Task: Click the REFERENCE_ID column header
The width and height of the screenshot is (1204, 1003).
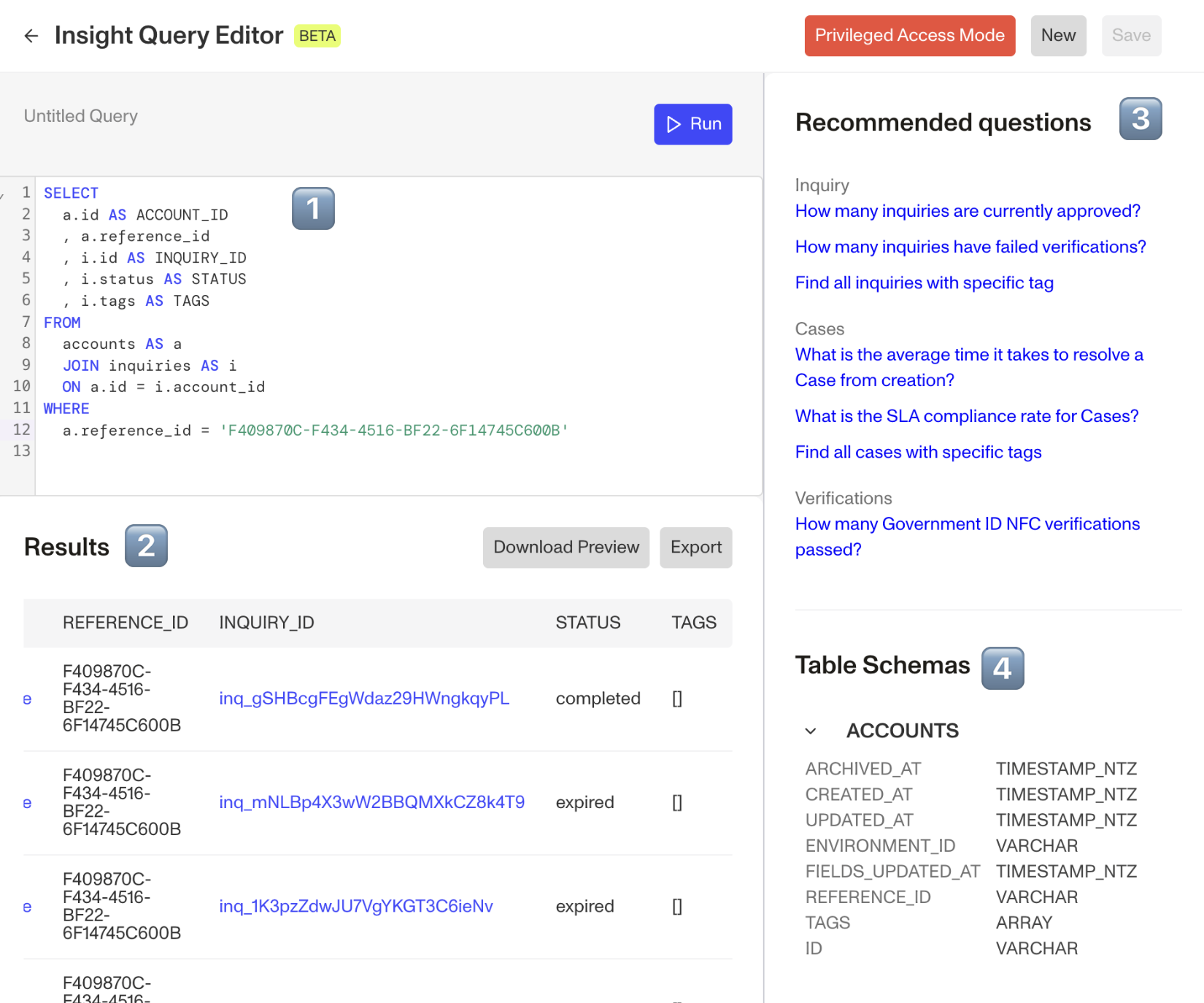Action: (126, 623)
